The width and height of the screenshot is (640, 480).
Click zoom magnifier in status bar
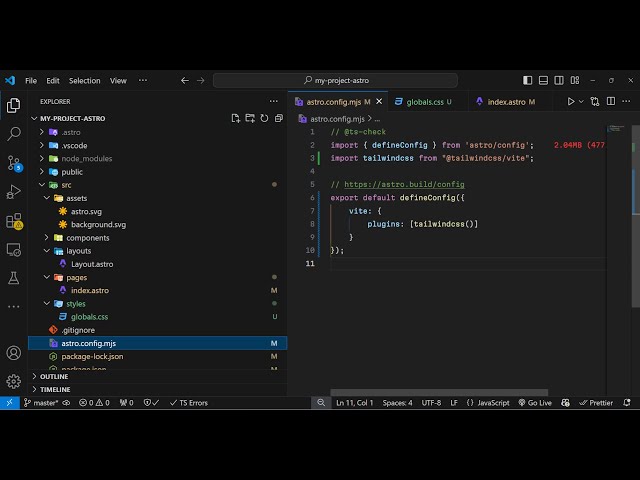(321, 402)
